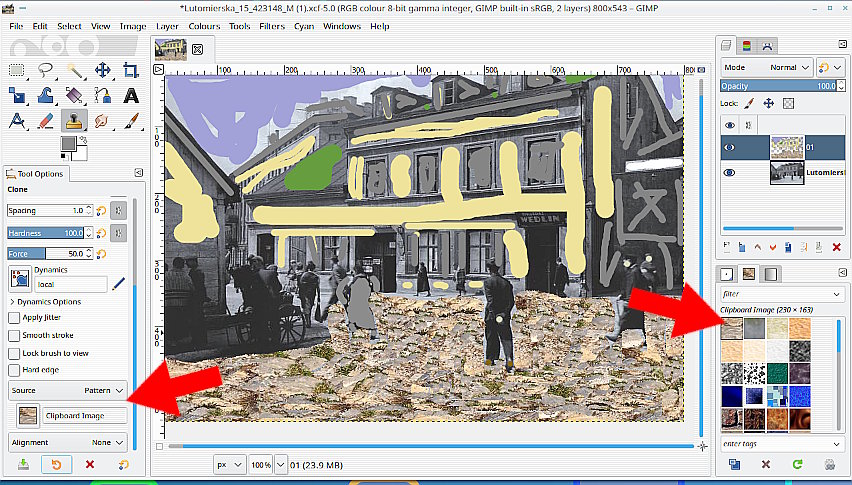Adjust the layer Opacity slider
852x485 pixels.
click(779, 86)
